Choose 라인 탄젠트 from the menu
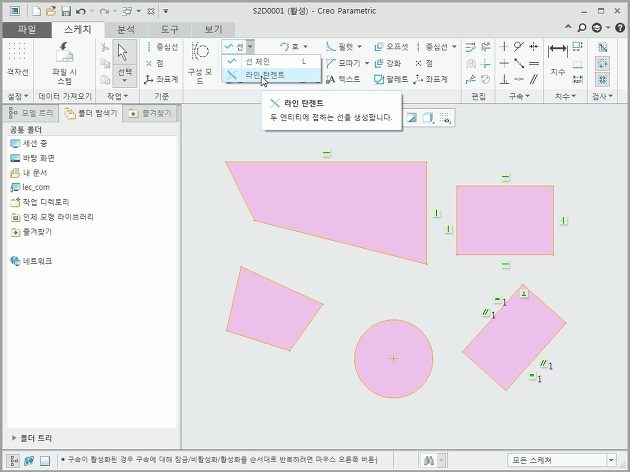630x472 pixels. [272, 75]
